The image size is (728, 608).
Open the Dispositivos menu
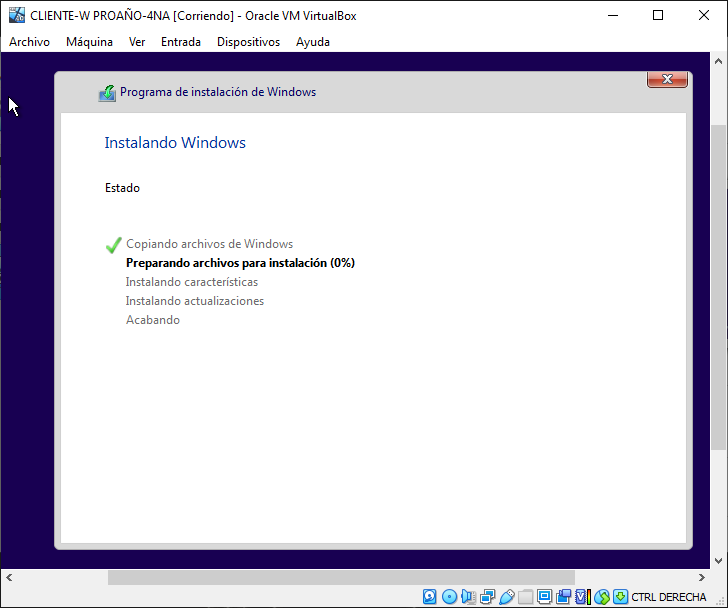pos(248,42)
